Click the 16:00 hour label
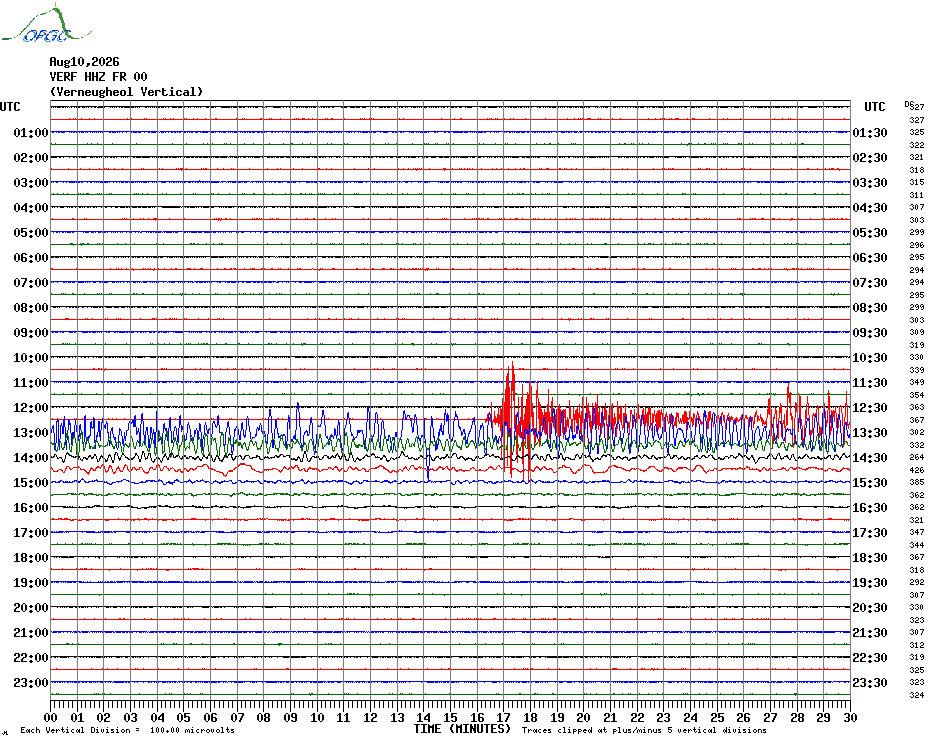Image resolution: width=930 pixels, height=744 pixels. click(x=31, y=507)
